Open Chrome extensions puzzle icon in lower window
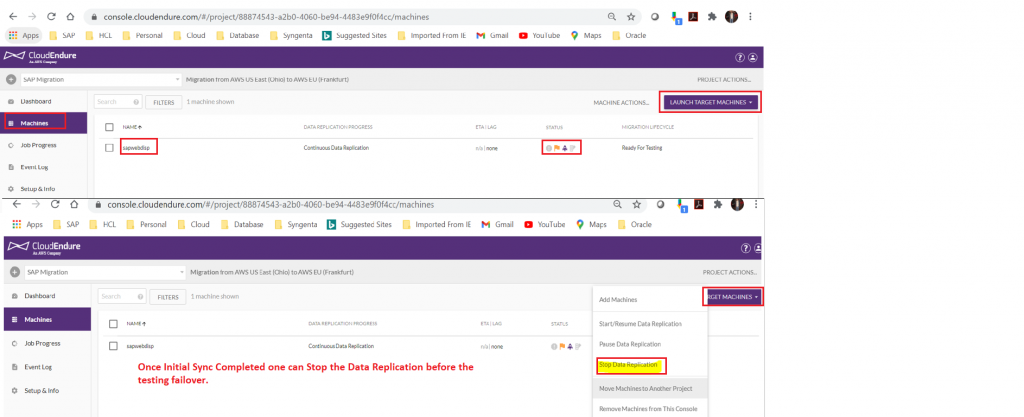 tap(718, 204)
